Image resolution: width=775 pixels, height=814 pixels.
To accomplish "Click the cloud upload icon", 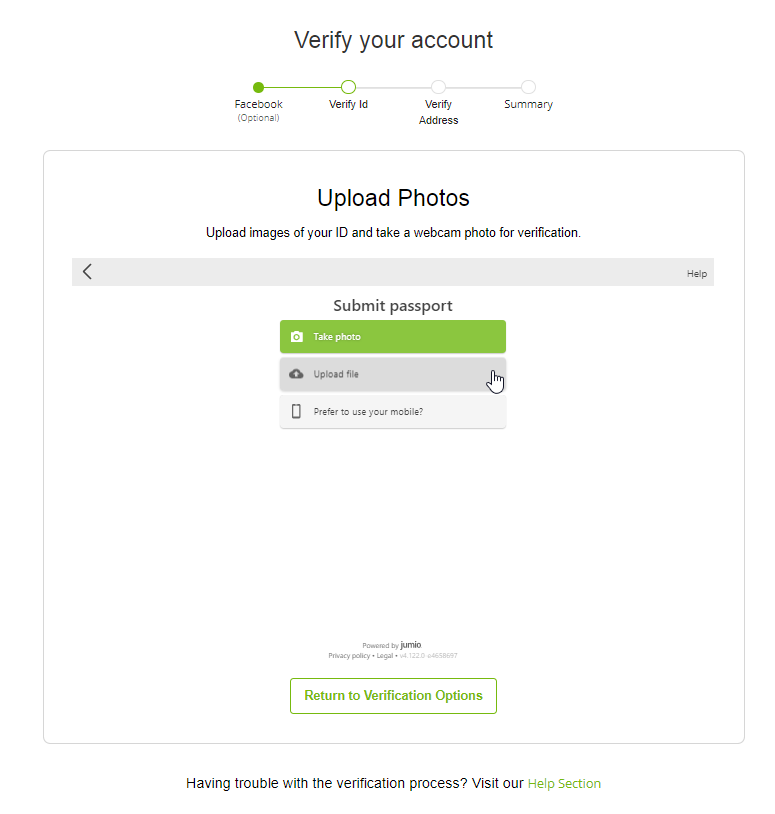I will [296, 373].
